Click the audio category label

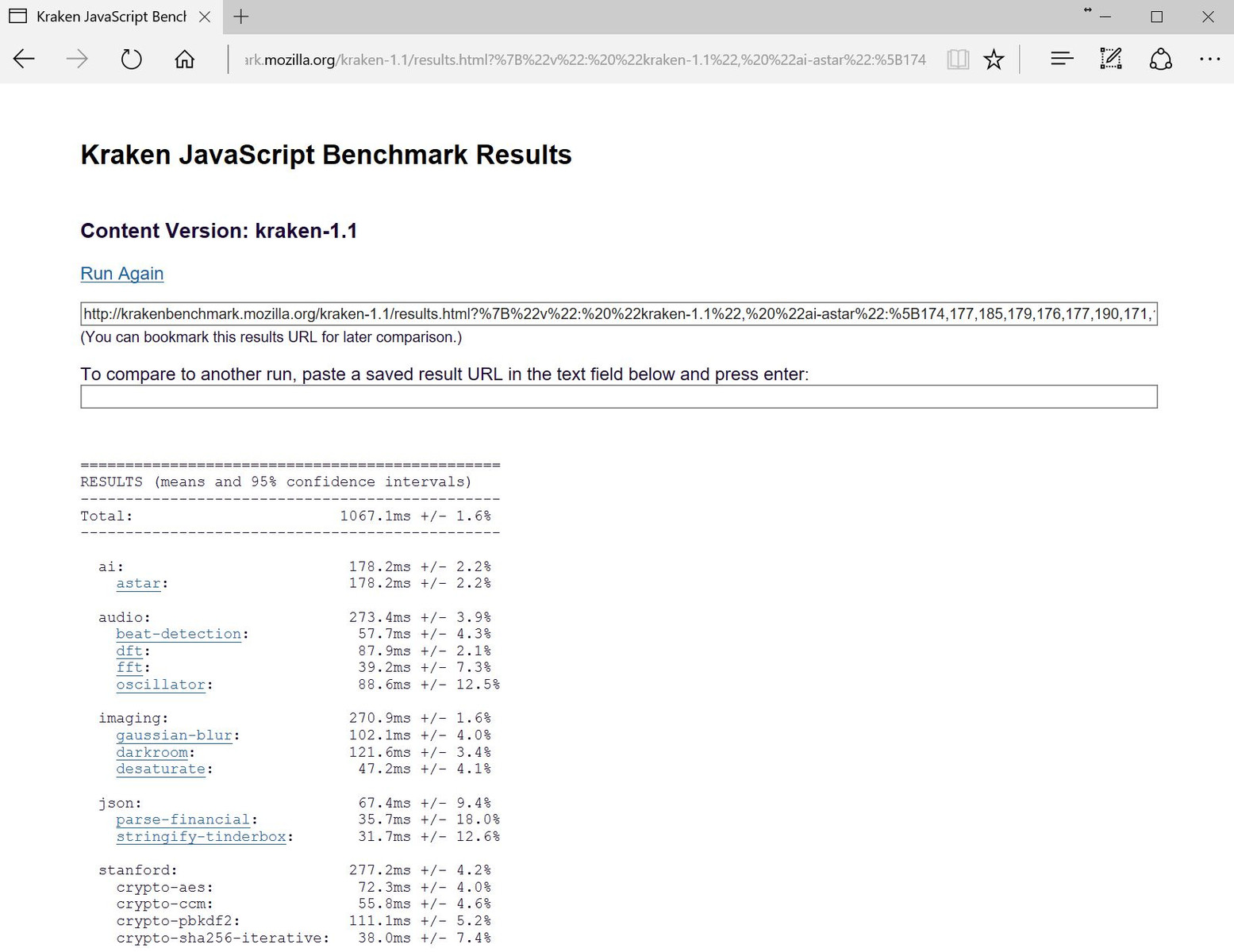[125, 617]
